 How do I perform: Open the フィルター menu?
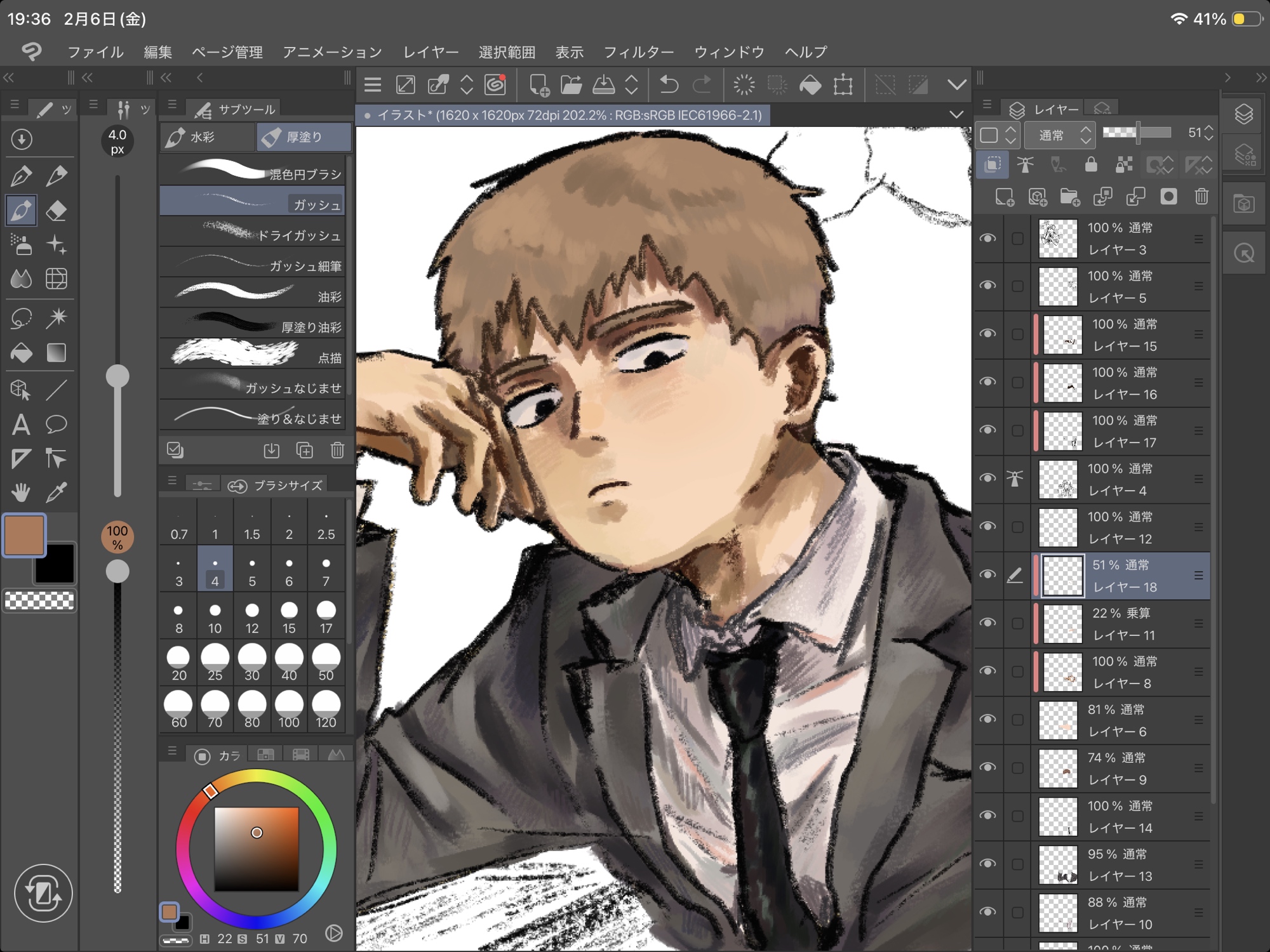tap(638, 52)
